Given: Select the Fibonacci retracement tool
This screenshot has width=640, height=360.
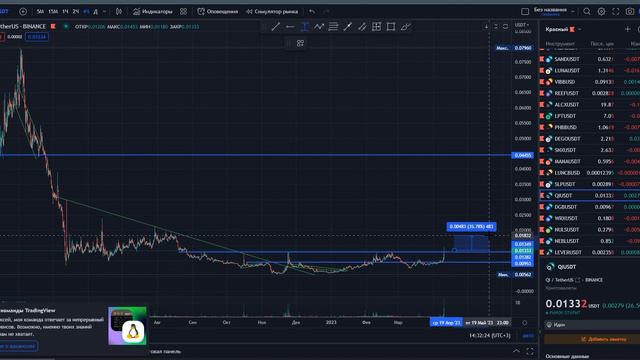Looking at the screenshot, I should [x=333, y=27].
